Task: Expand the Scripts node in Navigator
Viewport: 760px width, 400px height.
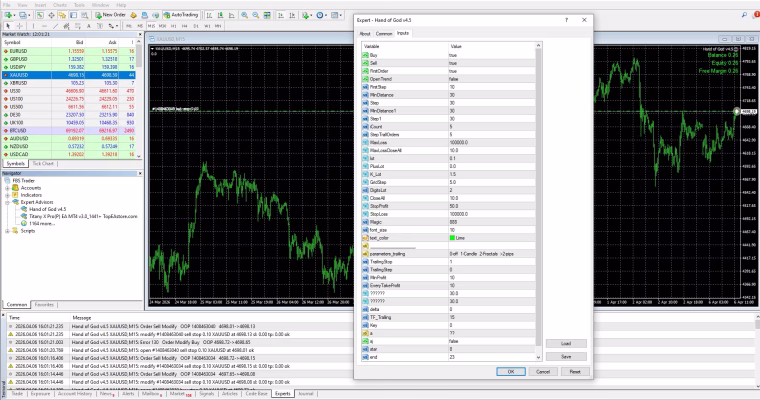Action: [8, 231]
